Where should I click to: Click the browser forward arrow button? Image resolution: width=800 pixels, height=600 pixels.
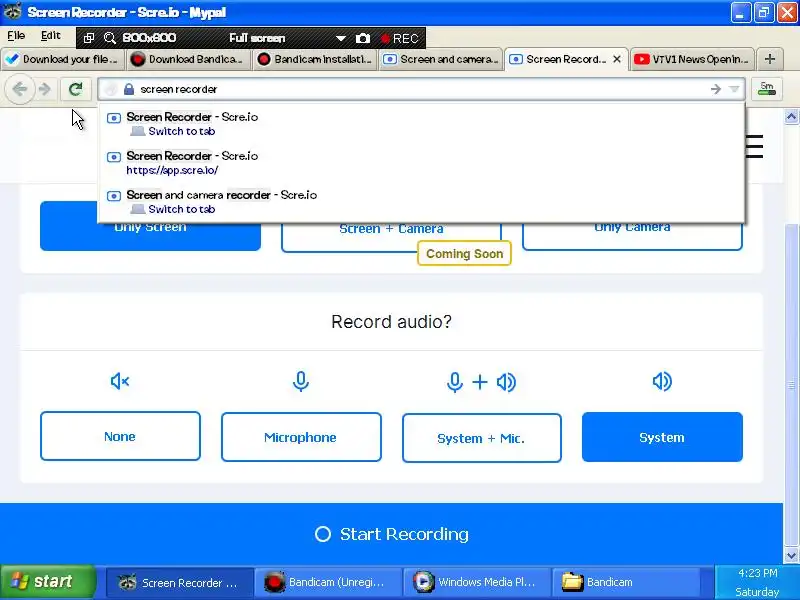(45, 89)
